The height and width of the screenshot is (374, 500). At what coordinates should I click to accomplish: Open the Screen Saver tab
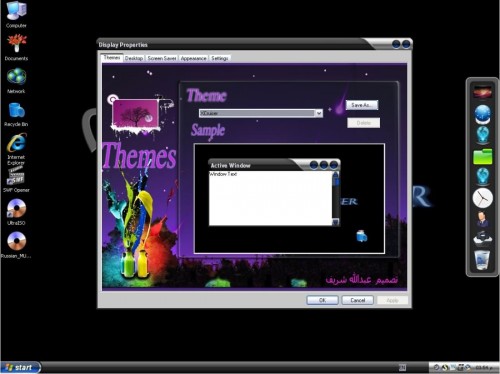tap(162, 58)
